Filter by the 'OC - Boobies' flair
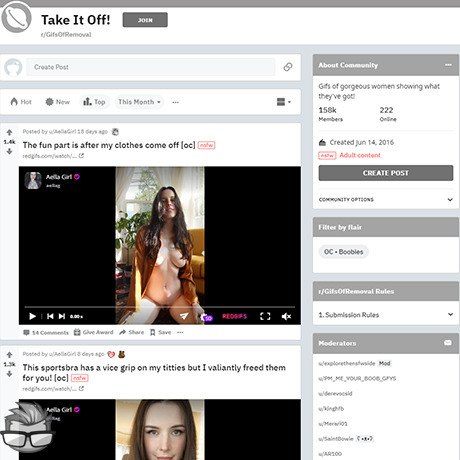Viewport: 460px width, 460px height. point(343,252)
